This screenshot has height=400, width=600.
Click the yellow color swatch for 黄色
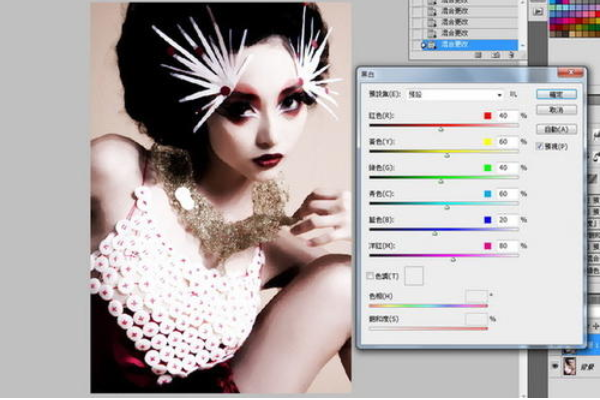click(x=487, y=142)
